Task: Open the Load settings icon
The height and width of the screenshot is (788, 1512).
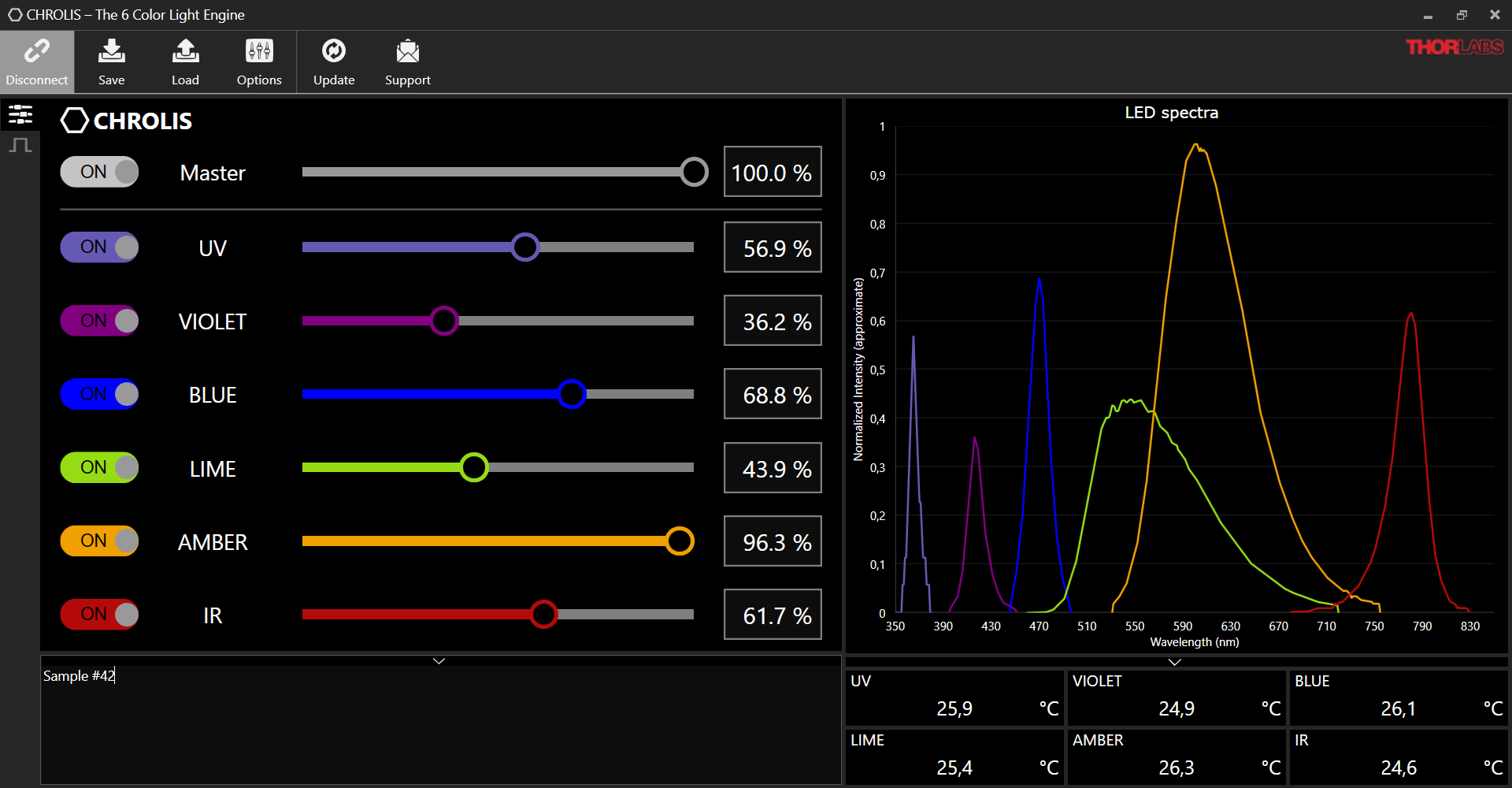Action: point(185,52)
